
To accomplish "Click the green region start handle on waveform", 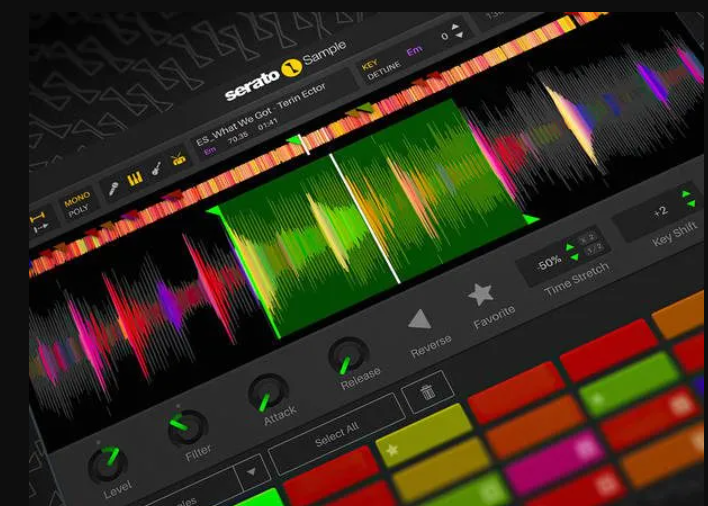I will click(214, 211).
